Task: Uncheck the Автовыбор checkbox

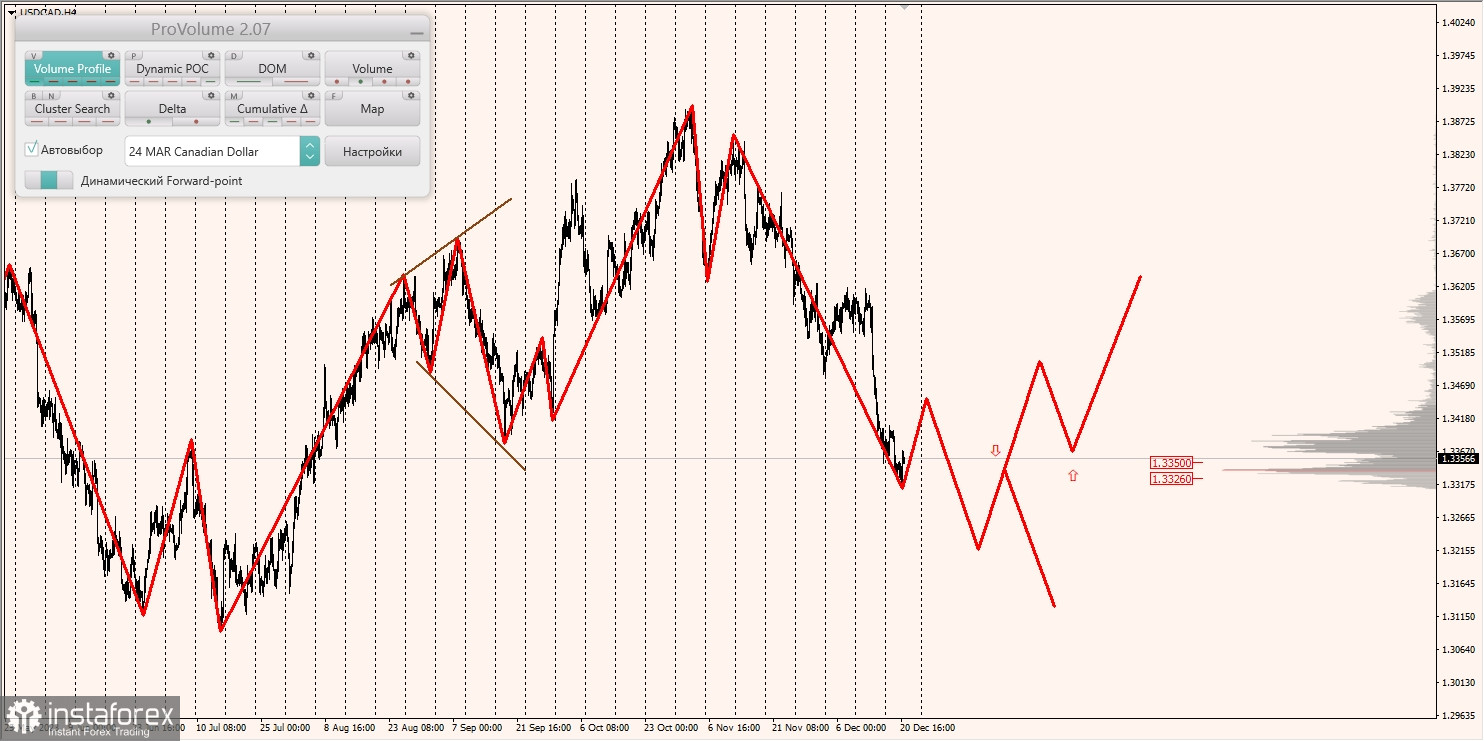Action: 32,149
